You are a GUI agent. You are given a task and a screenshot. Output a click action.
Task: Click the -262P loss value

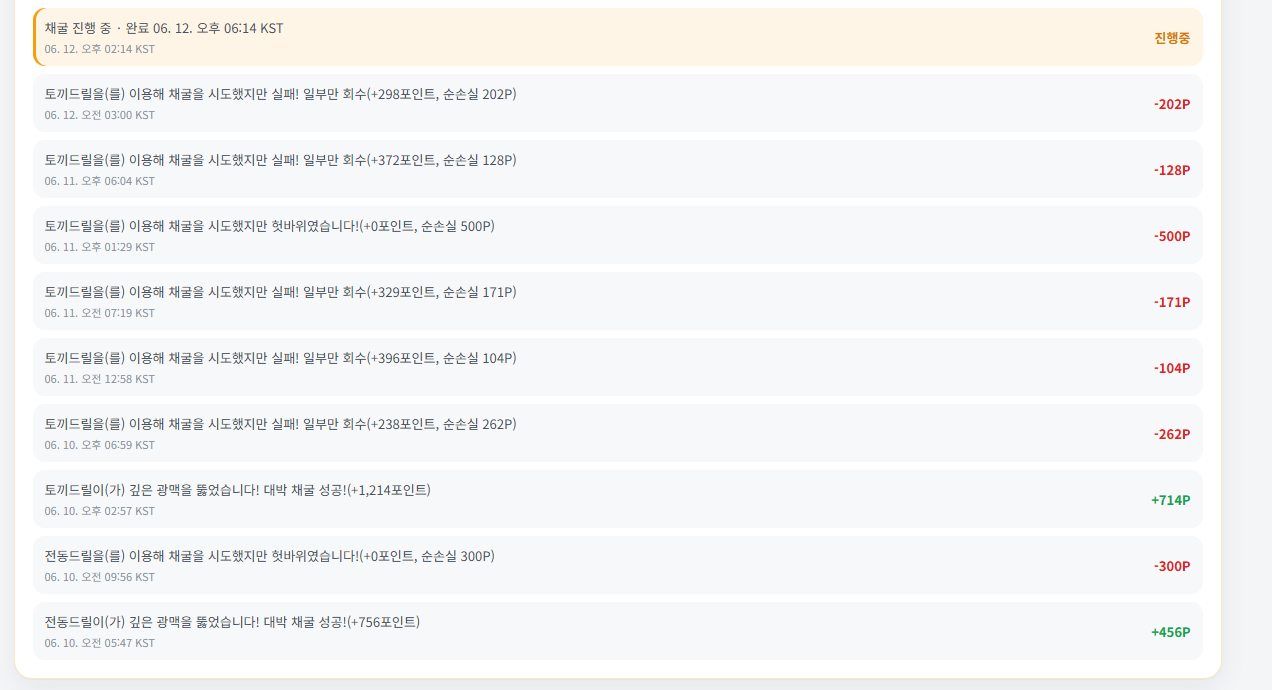pyautogui.click(x=1172, y=434)
